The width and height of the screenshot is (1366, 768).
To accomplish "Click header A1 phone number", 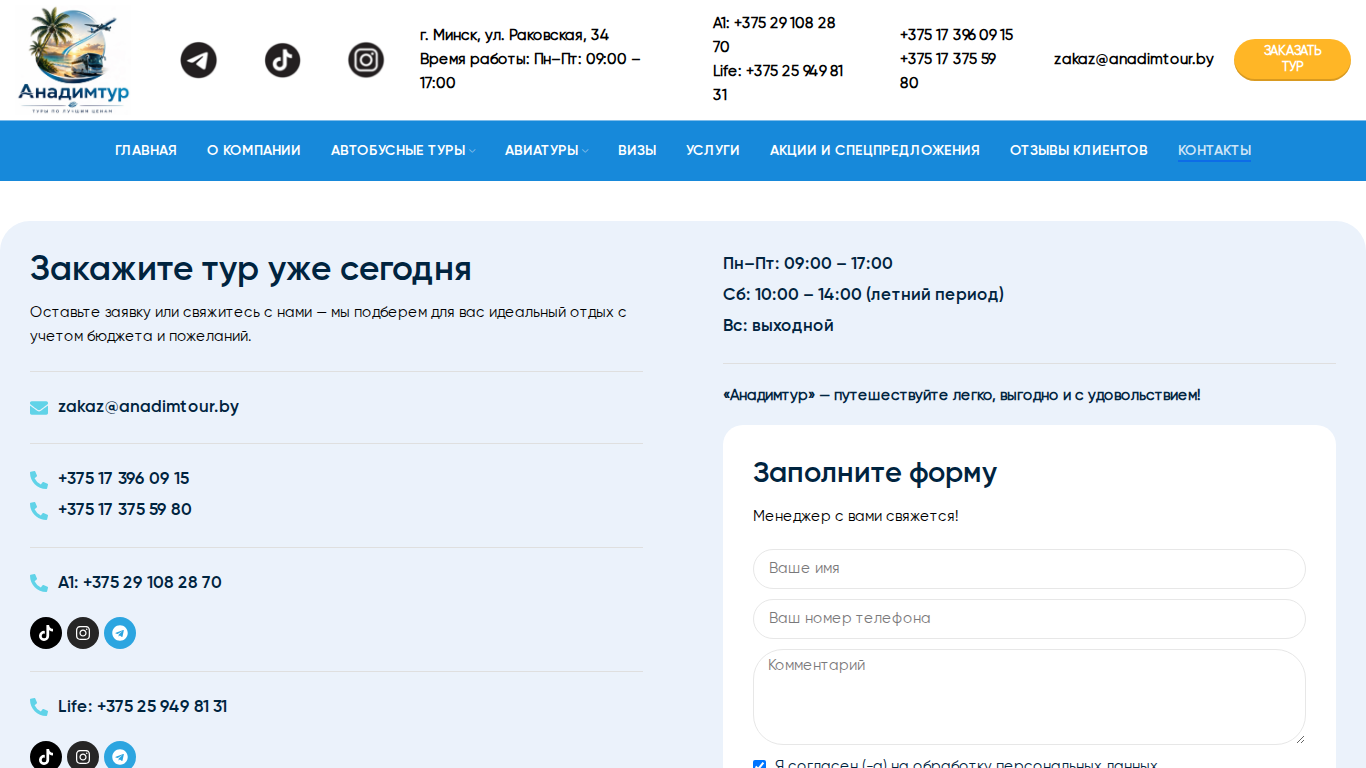I will click(x=774, y=35).
